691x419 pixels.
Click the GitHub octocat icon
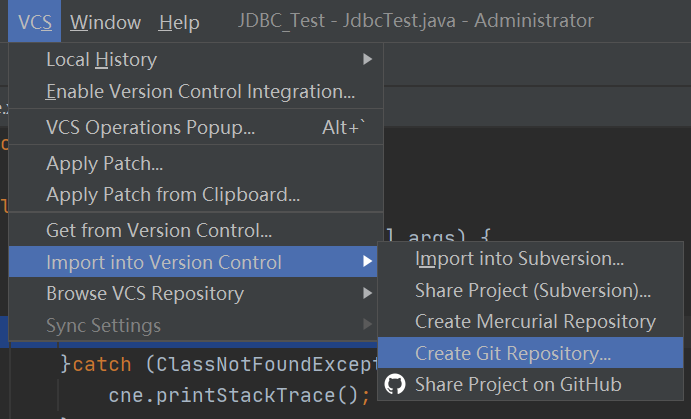pyautogui.click(x=394, y=384)
